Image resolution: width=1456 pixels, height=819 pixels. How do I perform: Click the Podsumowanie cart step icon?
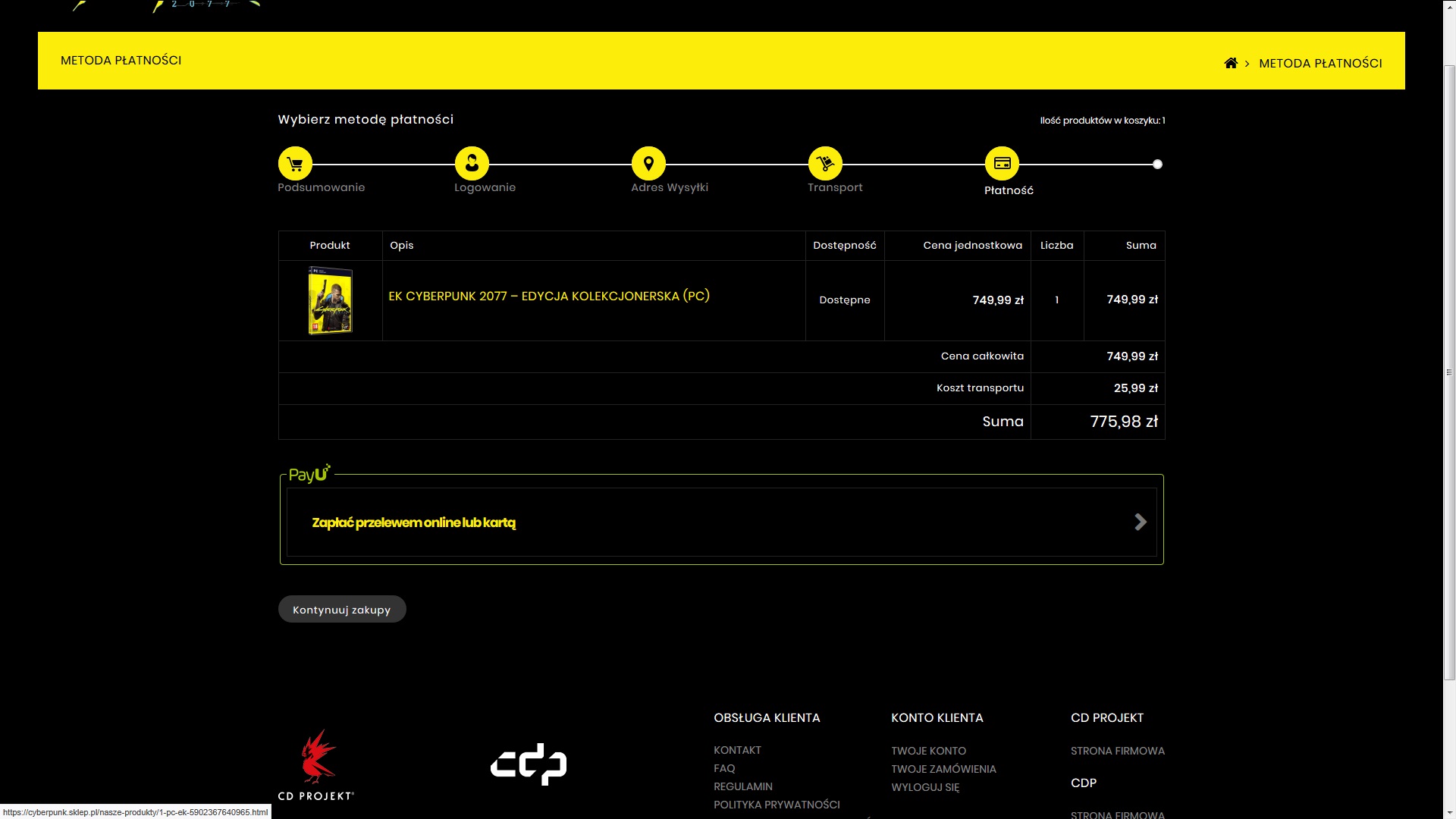click(x=295, y=164)
